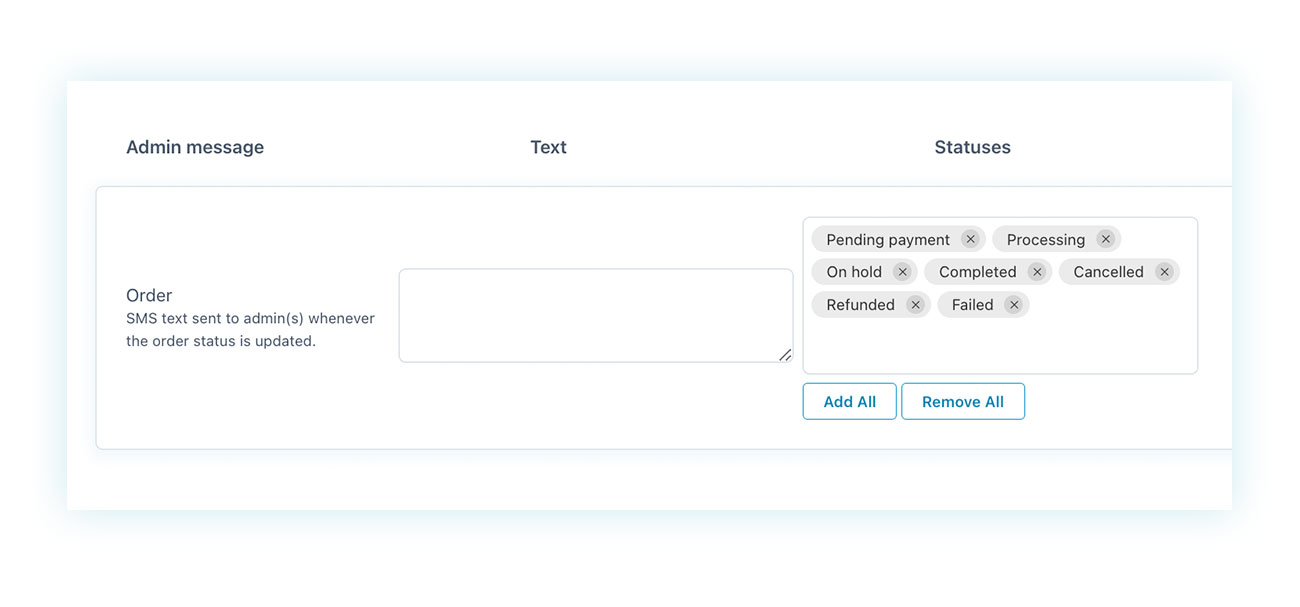Screen dimensions: 1300x607
Task: Remove the Pending payment status tag
Action: (970, 239)
